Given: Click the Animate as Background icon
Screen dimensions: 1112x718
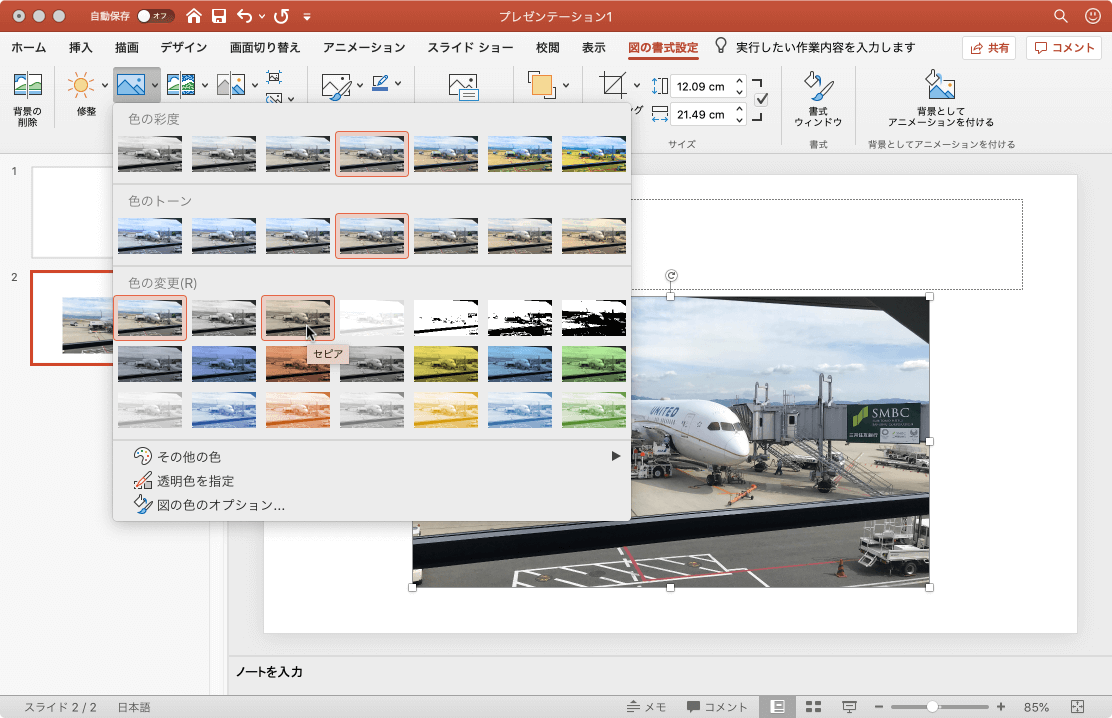Looking at the screenshot, I should 940,86.
